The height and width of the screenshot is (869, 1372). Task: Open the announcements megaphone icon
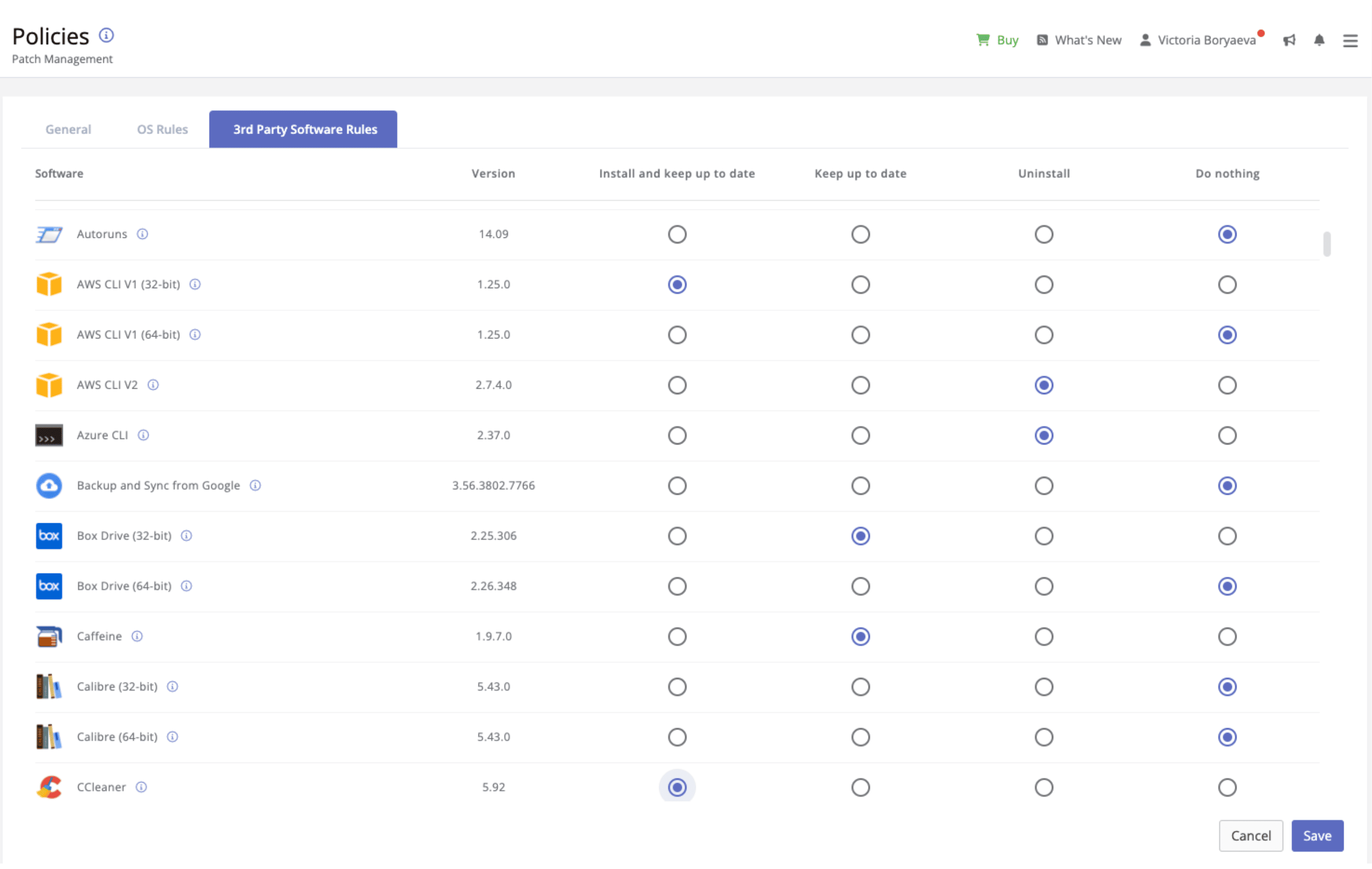point(1289,40)
